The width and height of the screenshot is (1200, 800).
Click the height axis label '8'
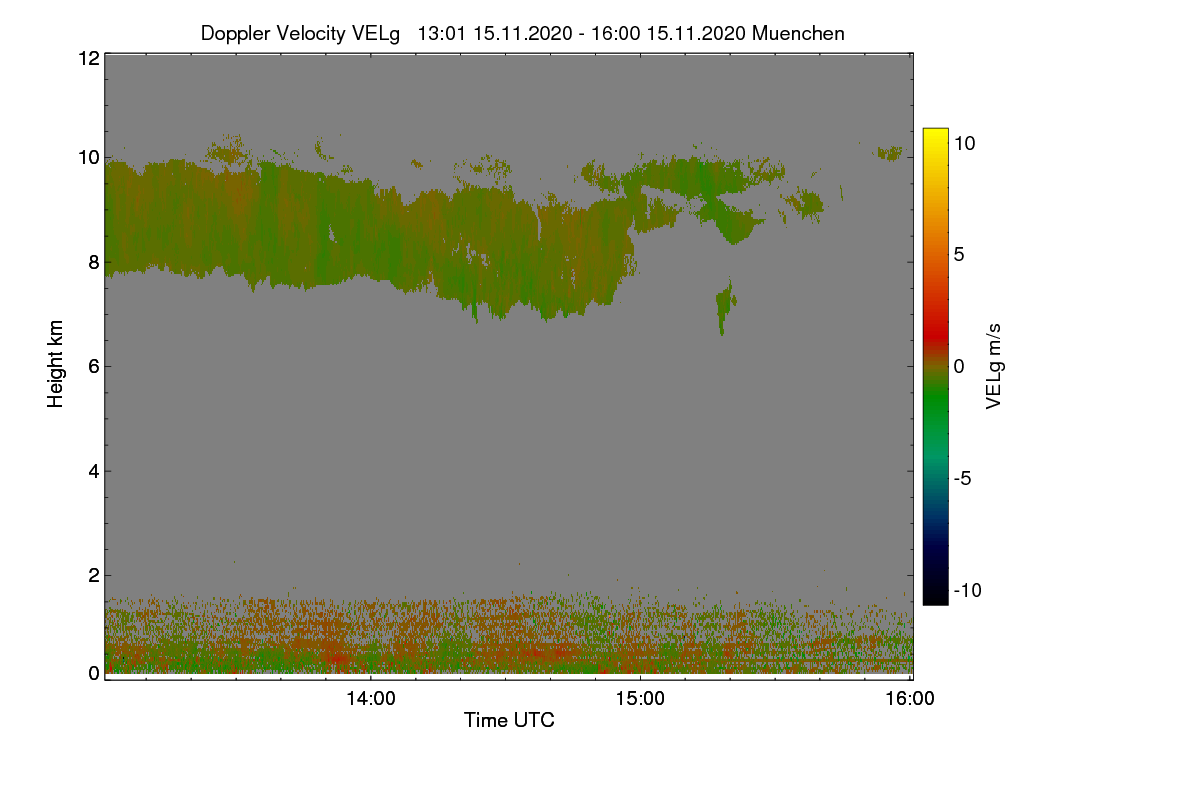coord(94,262)
